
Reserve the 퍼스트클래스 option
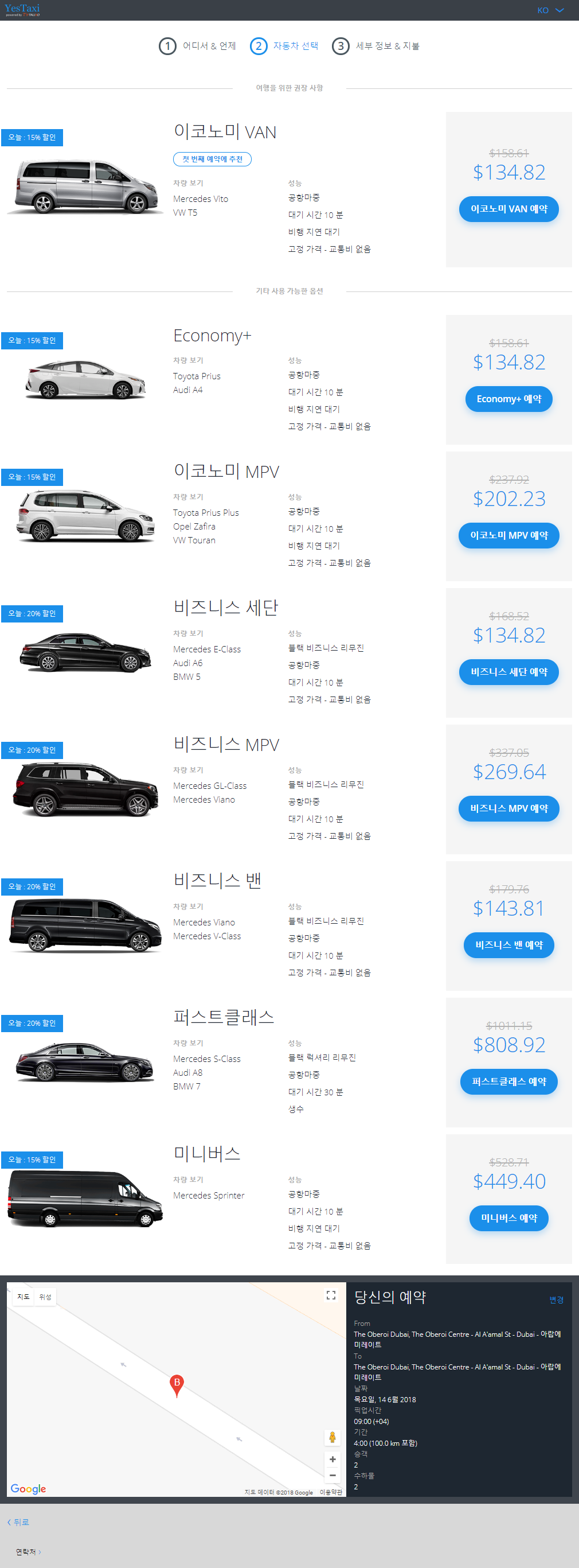tap(508, 1081)
